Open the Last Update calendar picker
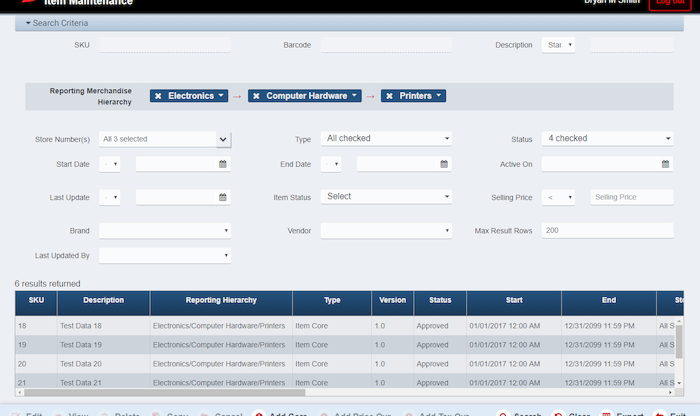The width and height of the screenshot is (700, 416). (223, 197)
